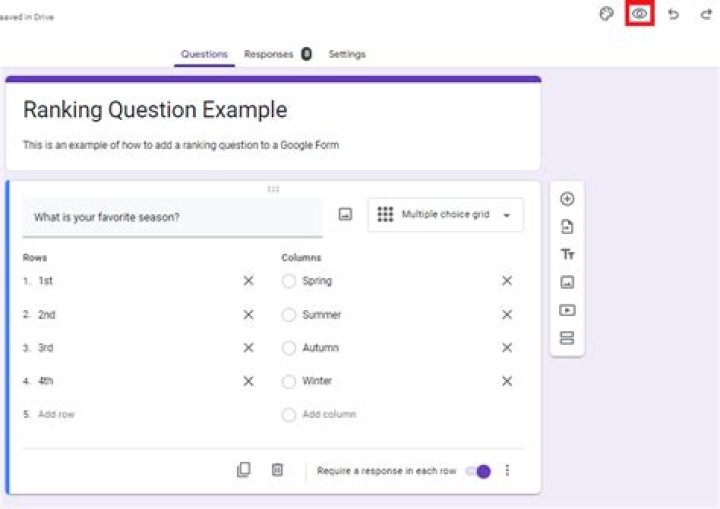
Task: Open the question's three-dot more options menu
Action: 507,471
